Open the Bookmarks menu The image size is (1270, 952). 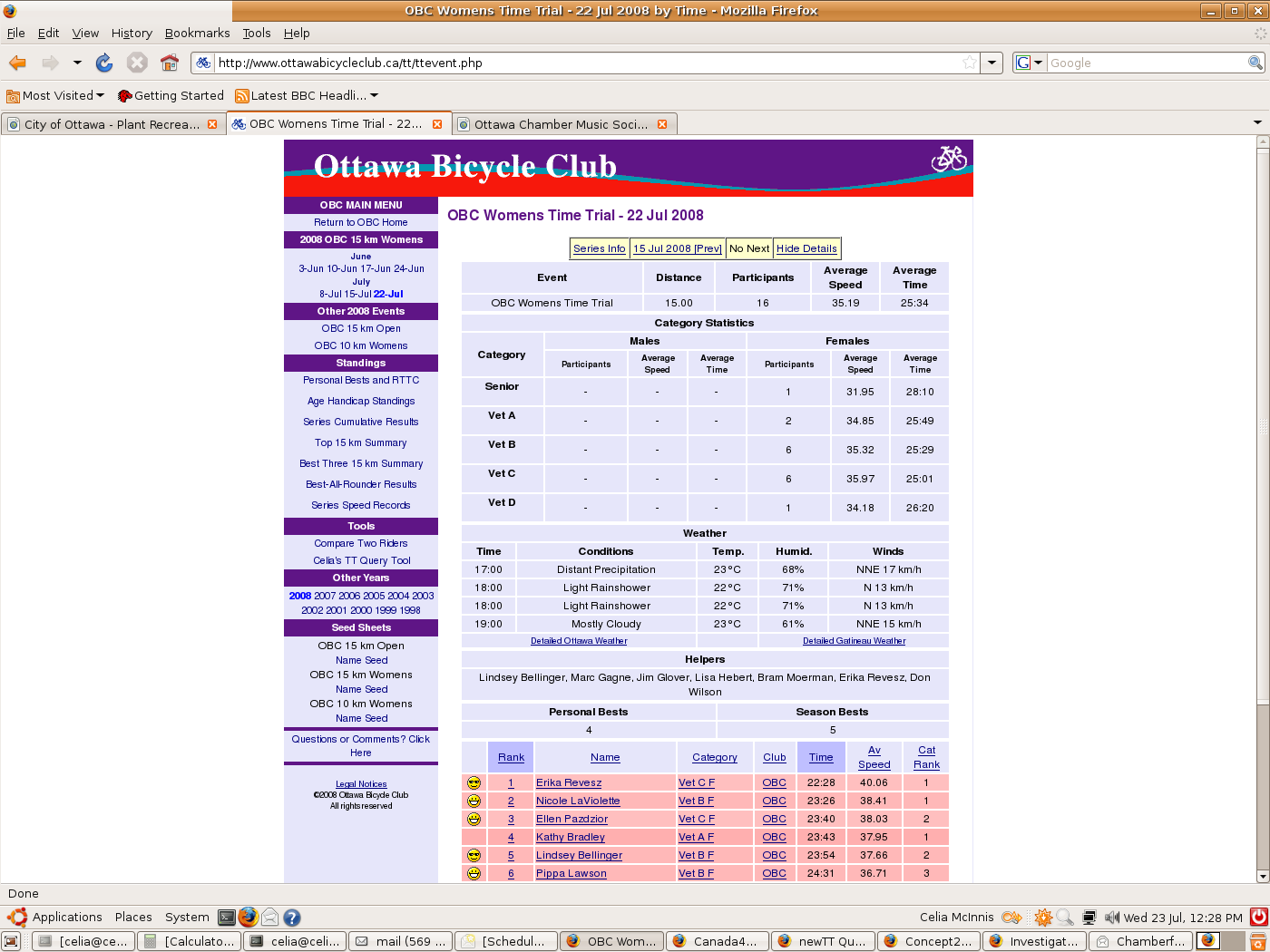click(197, 33)
